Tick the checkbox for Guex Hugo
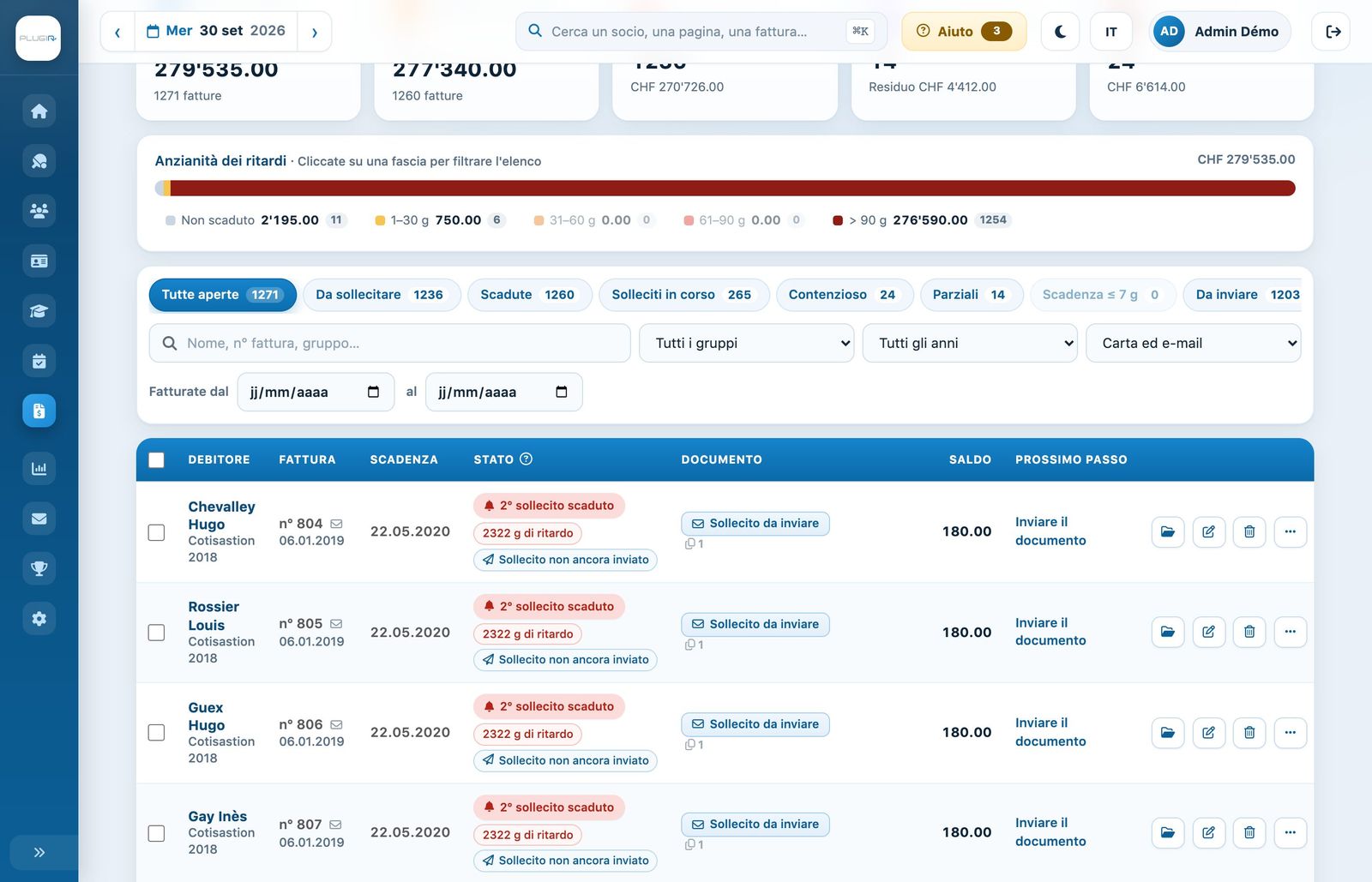The height and width of the screenshot is (882, 1372). [156, 733]
